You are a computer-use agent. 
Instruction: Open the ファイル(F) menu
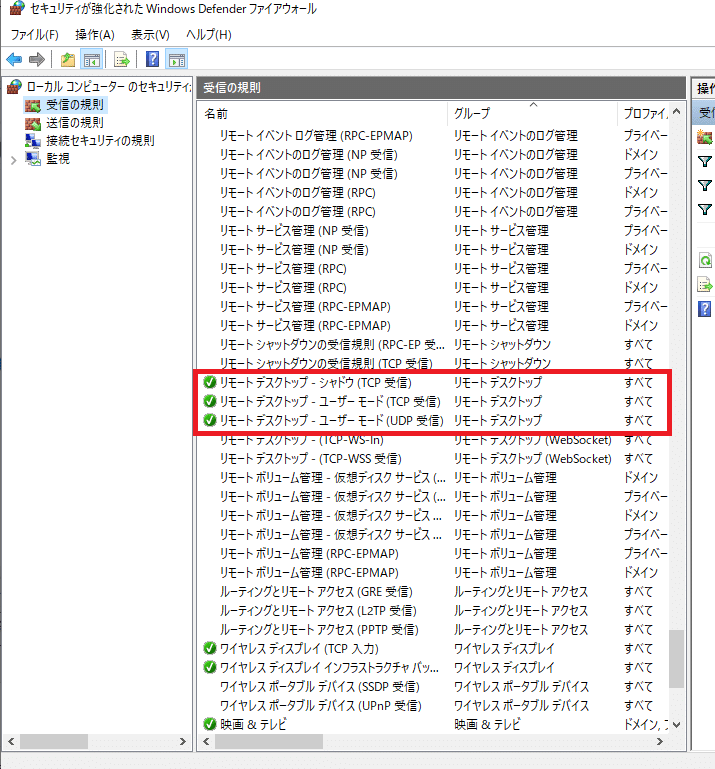tap(35, 35)
